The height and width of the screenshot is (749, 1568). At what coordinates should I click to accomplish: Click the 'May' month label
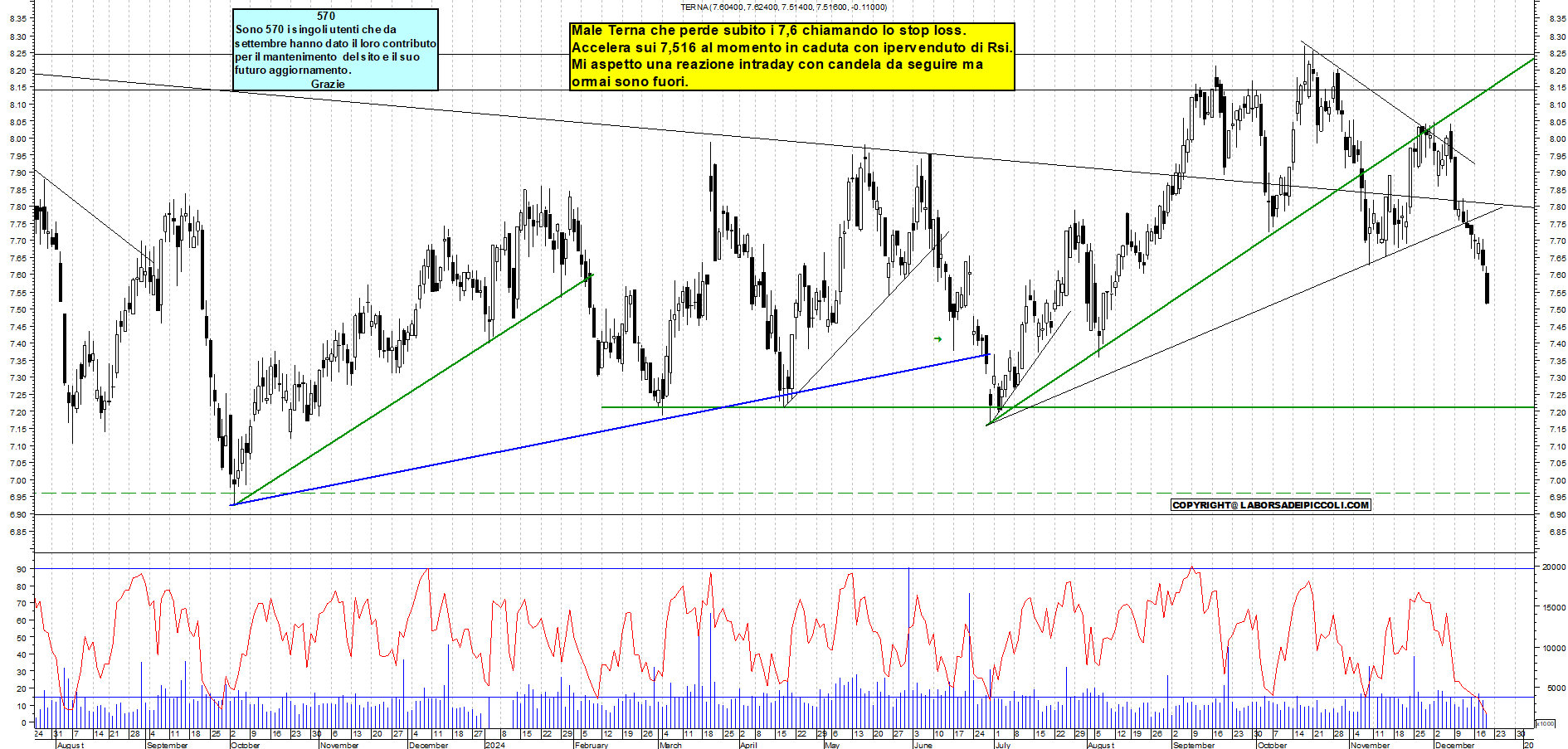[832, 745]
